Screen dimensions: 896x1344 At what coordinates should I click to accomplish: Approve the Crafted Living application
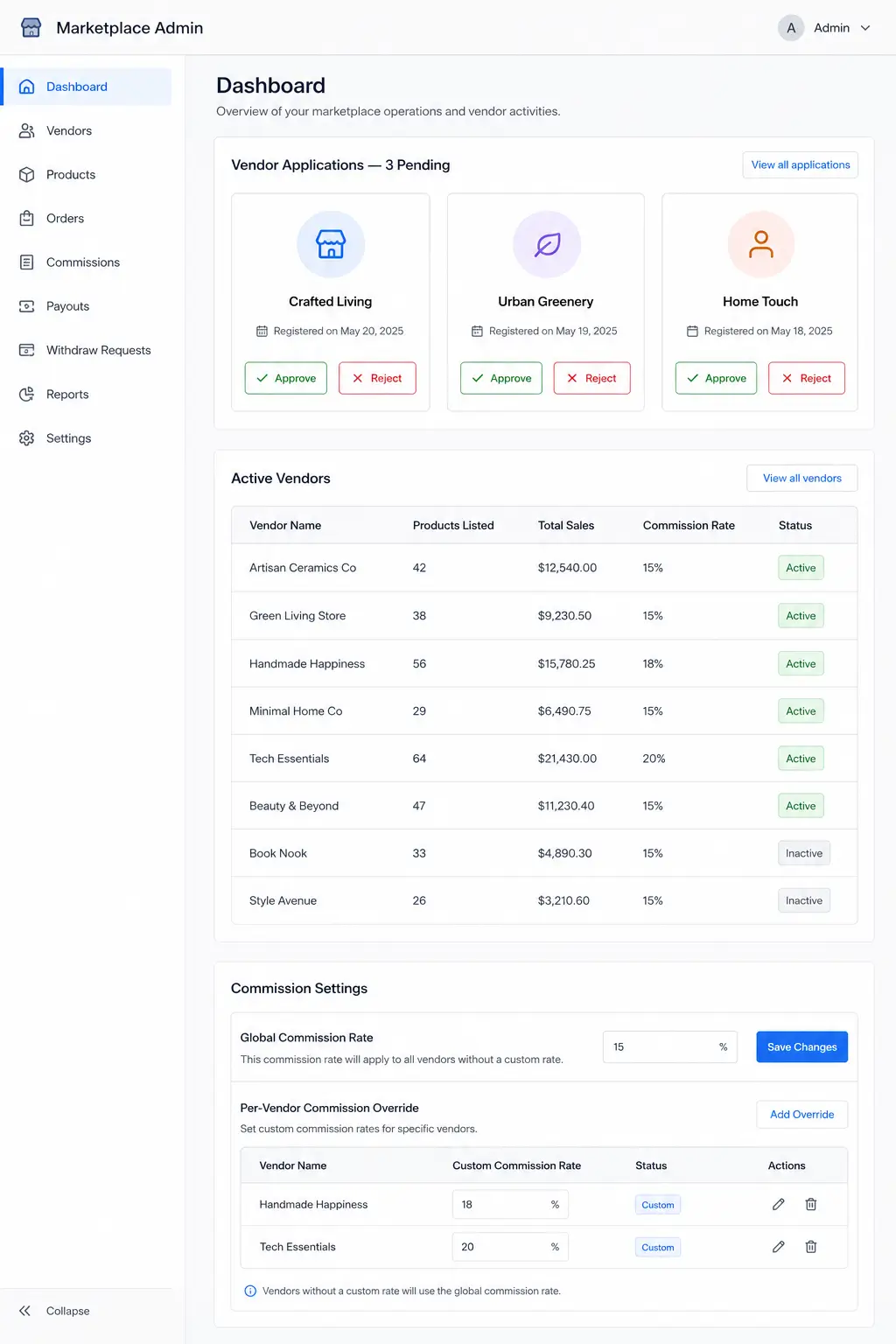pos(286,378)
